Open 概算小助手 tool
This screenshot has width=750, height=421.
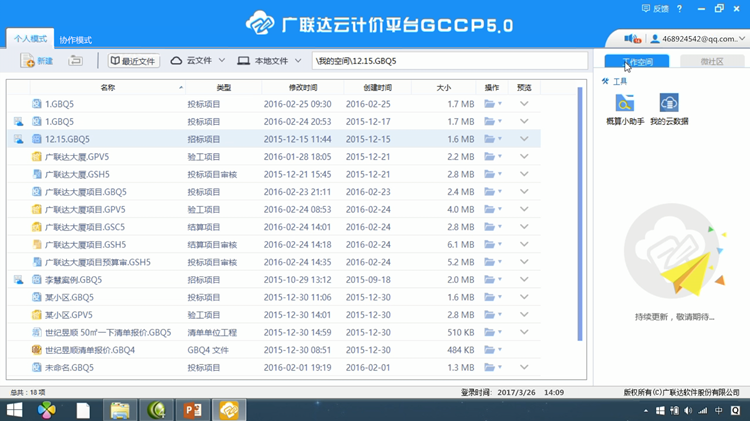625,110
